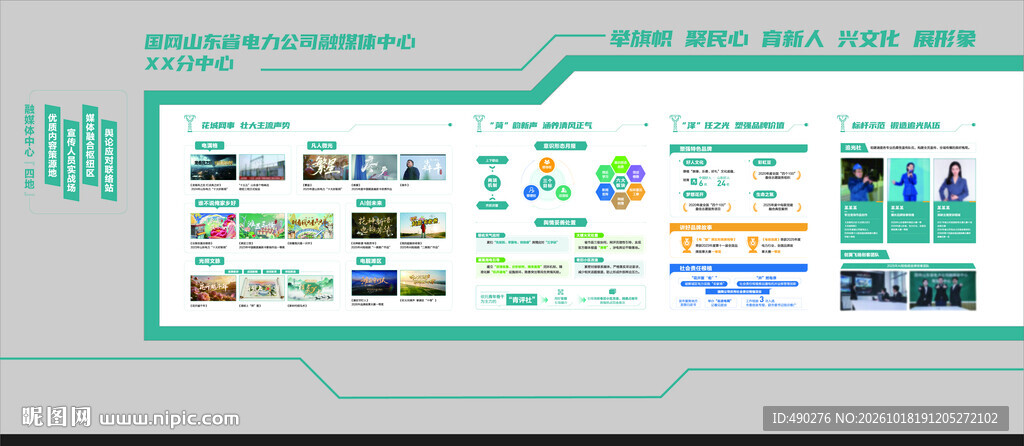Click the 举旗帜 slogan
The height and width of the screenshot is (446, 1024).
click(x=639, y=39)
